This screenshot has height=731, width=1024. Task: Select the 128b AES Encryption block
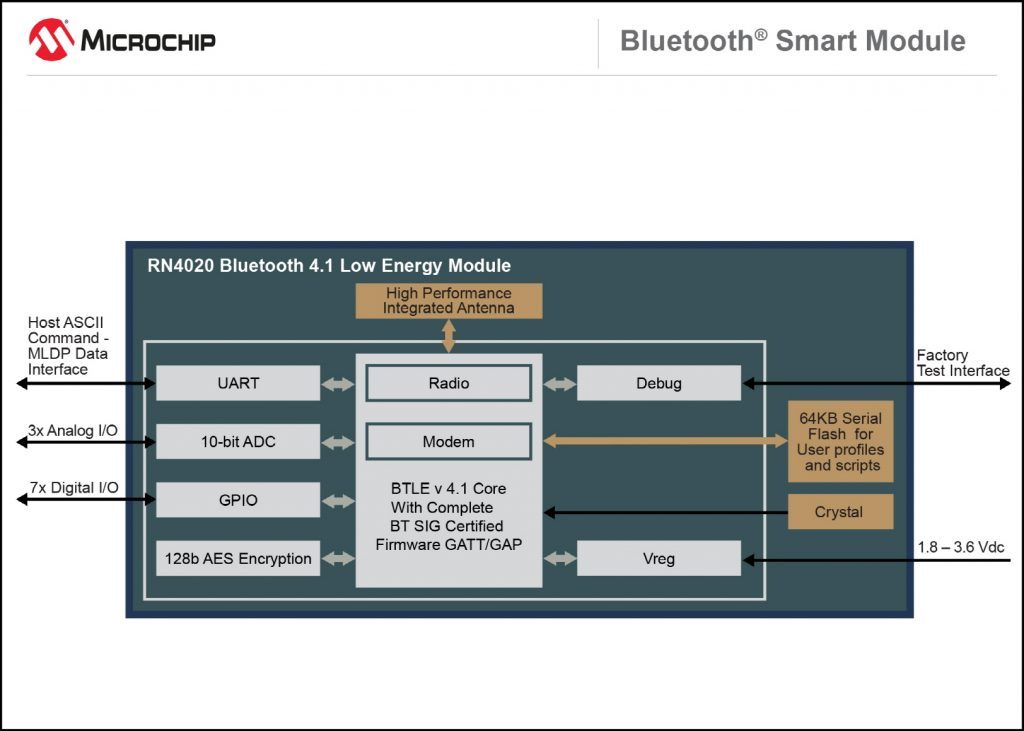point(238,558)
